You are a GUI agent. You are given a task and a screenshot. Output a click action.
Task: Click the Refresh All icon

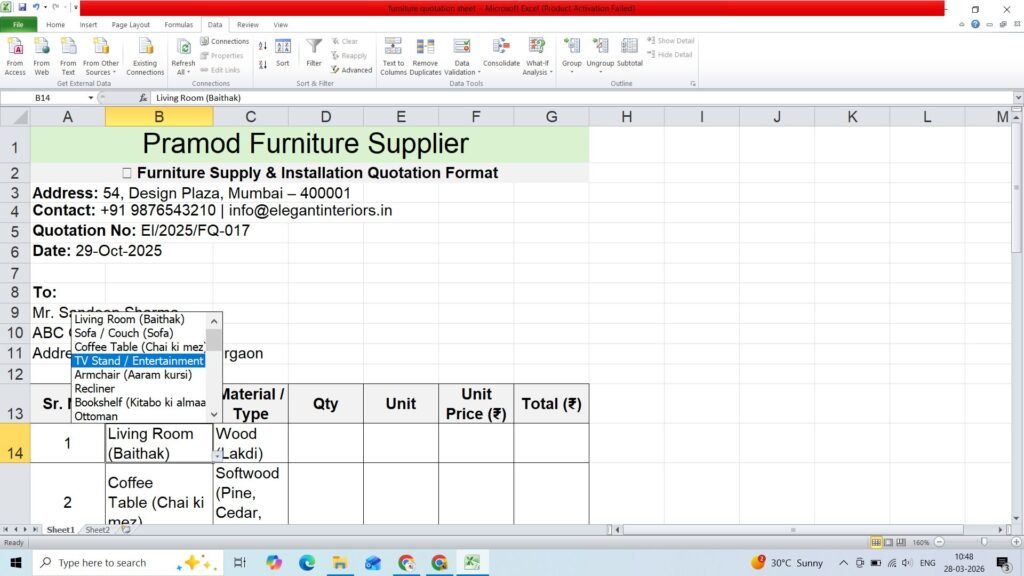[x=184, y=48]
